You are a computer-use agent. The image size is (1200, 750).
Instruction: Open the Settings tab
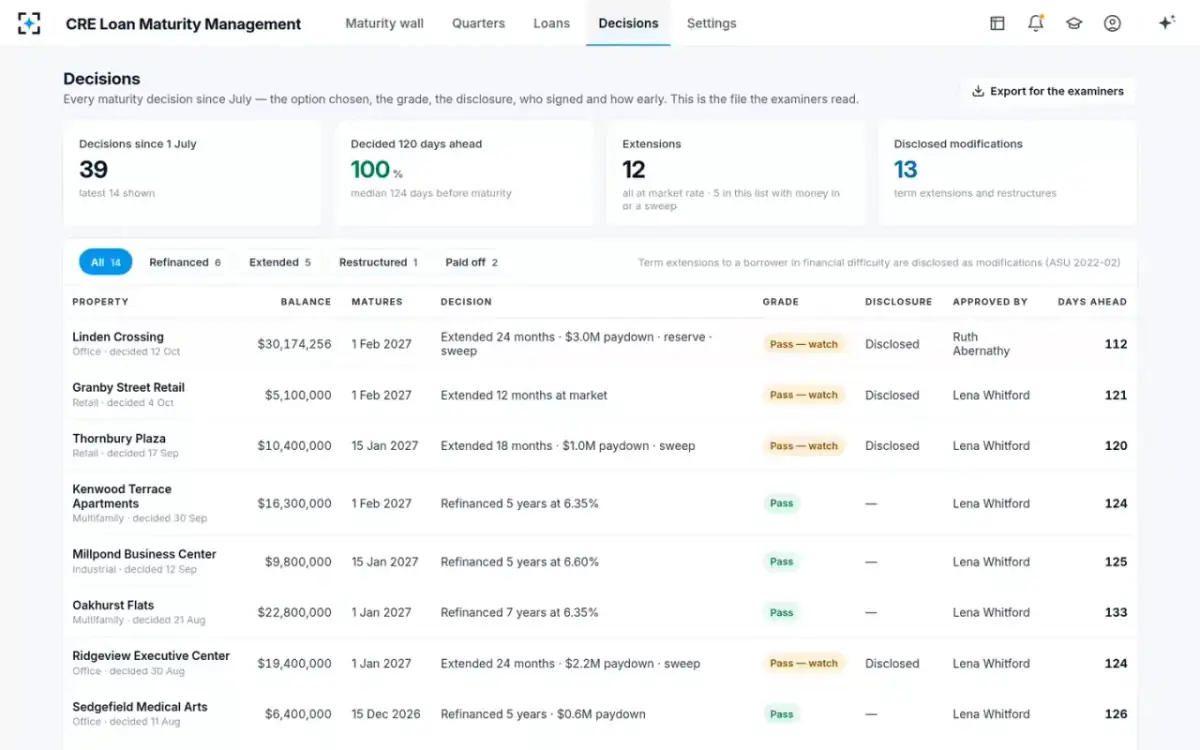point(711,23)
